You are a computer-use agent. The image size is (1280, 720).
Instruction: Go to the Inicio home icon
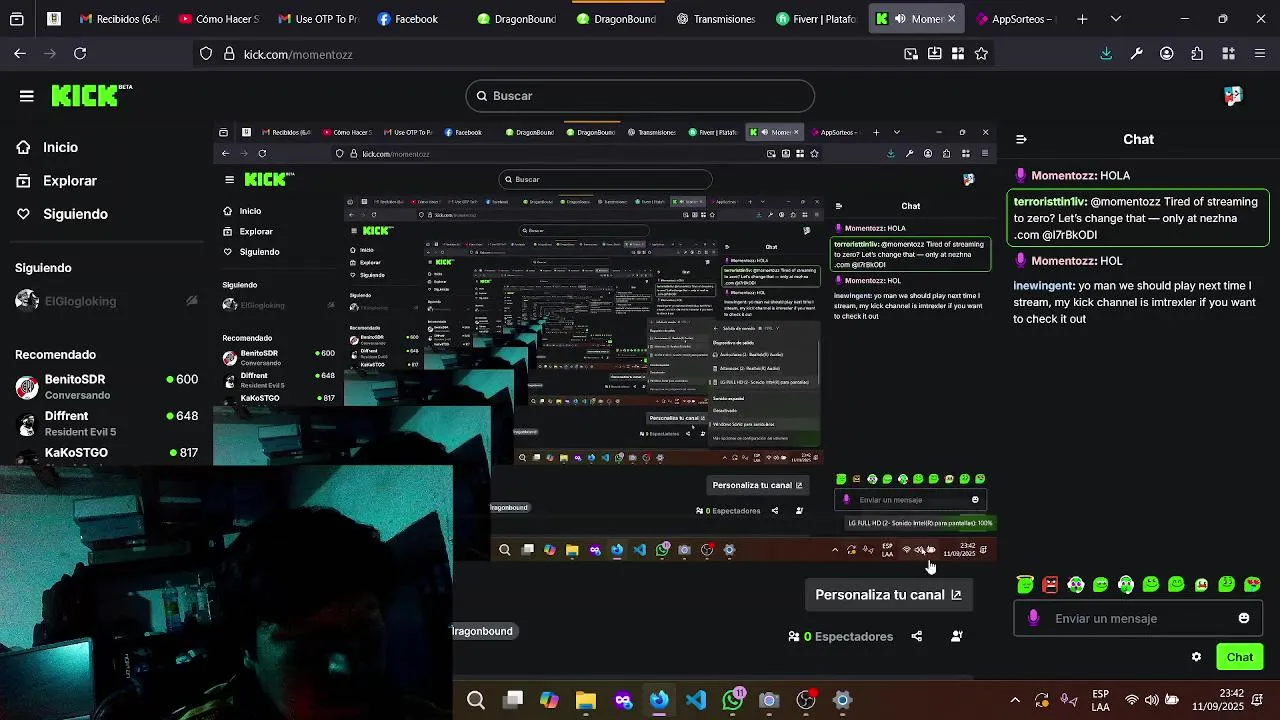click(23, 147)
